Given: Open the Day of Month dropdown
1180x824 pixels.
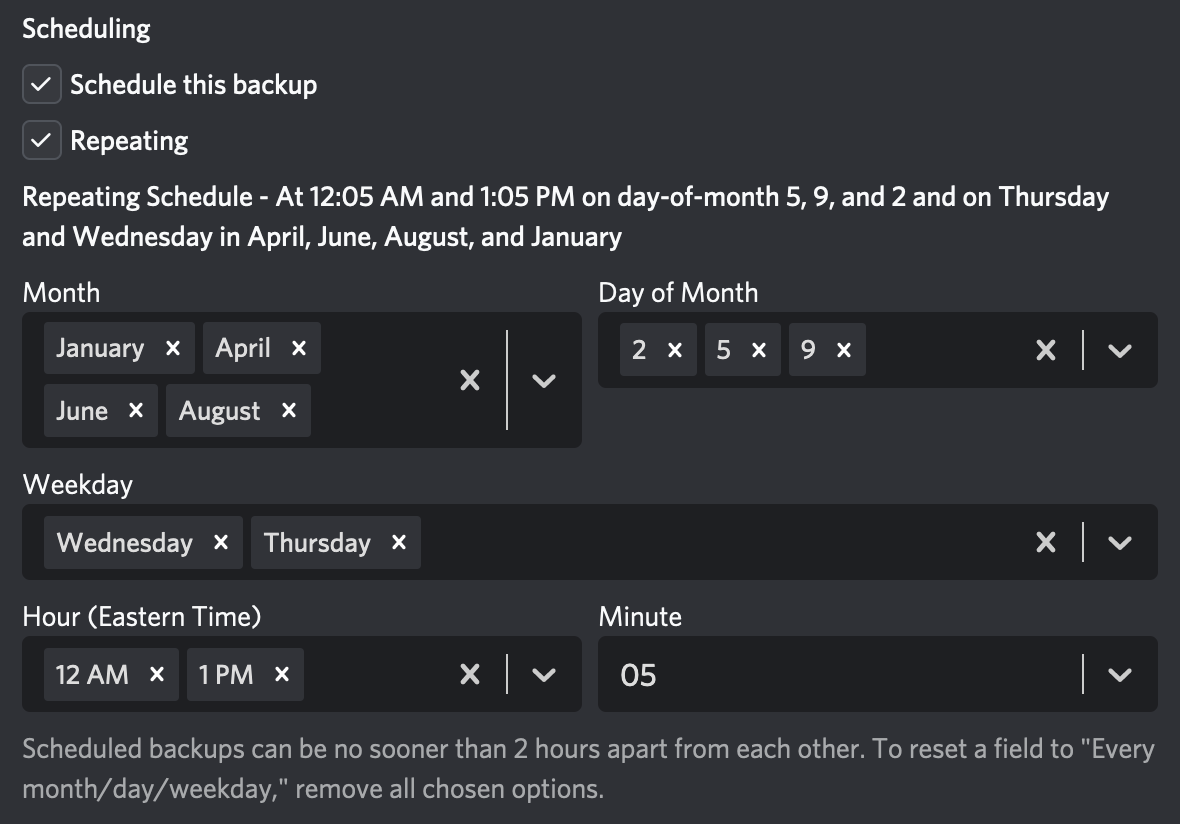Looking at the screenshot, I should tap(1120, 350).
